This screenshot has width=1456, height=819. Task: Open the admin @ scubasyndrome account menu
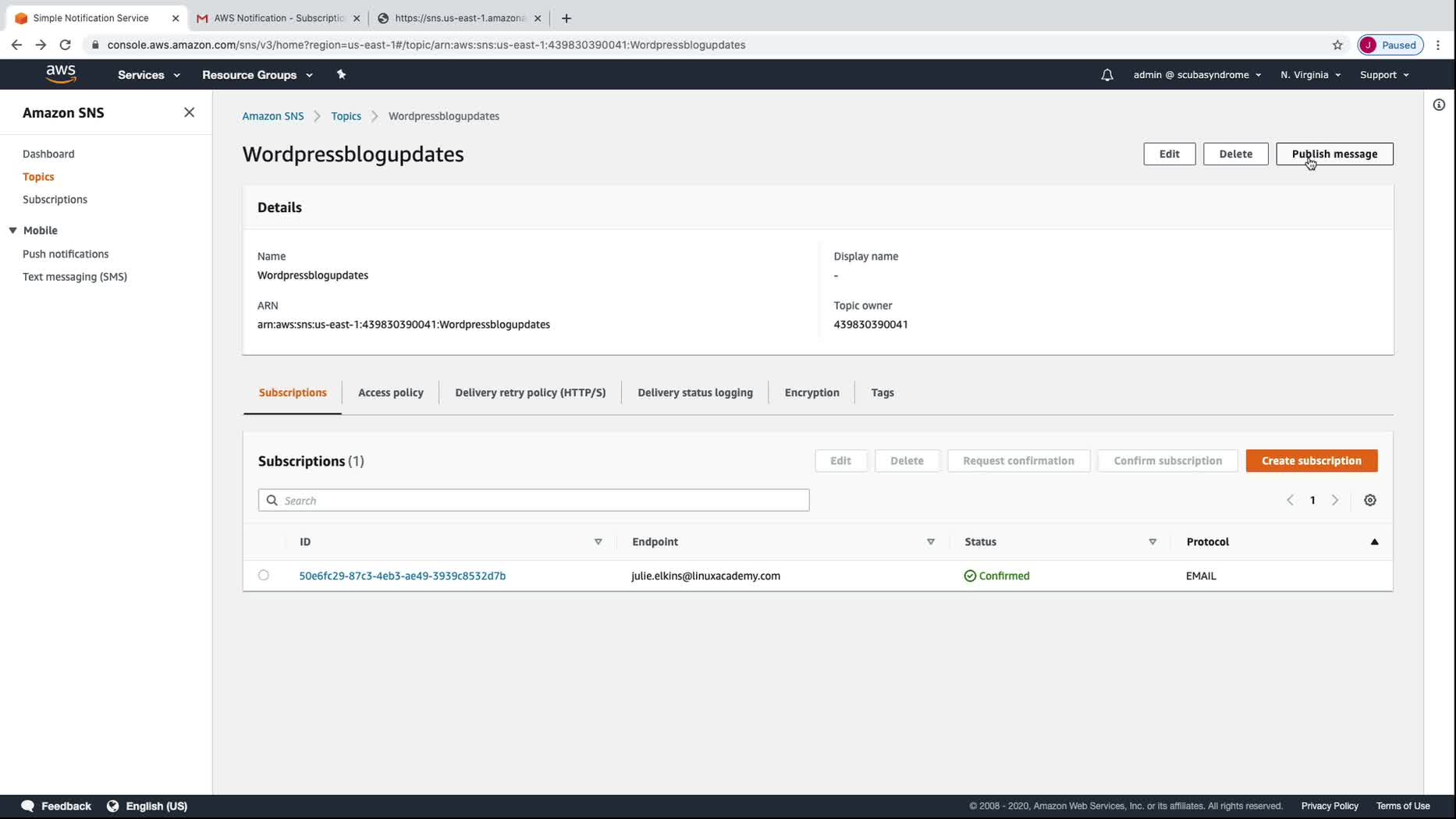[x=1198, y=75]
